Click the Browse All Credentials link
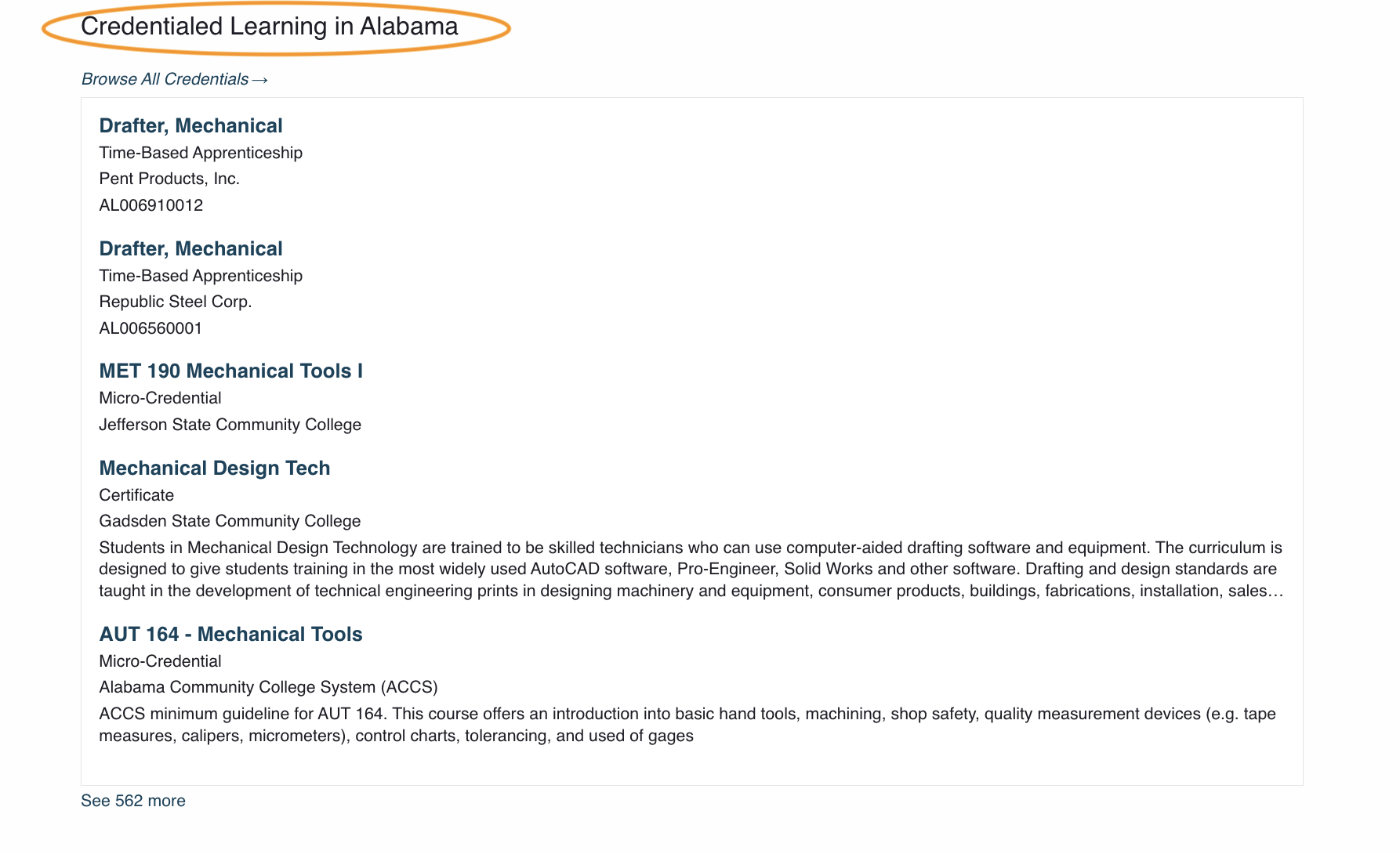This screenshot has height=854, width=1400. click(x=165, y=79)
